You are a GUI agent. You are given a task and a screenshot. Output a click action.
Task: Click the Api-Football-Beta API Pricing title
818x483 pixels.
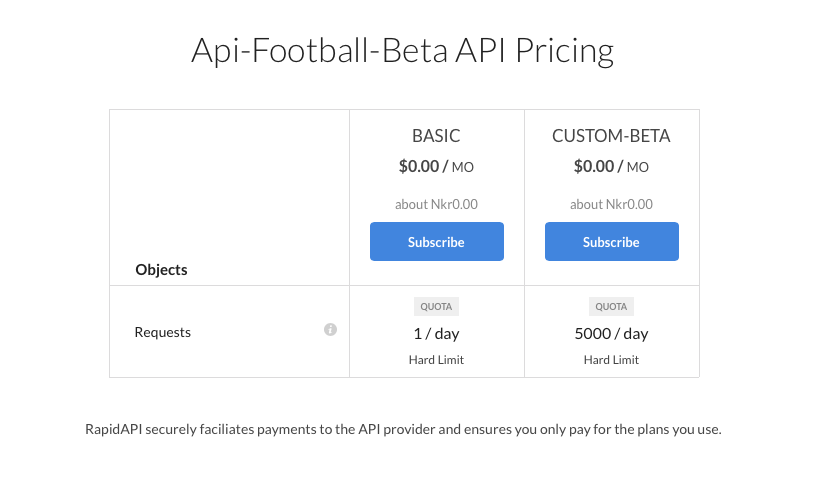[402, 51]
